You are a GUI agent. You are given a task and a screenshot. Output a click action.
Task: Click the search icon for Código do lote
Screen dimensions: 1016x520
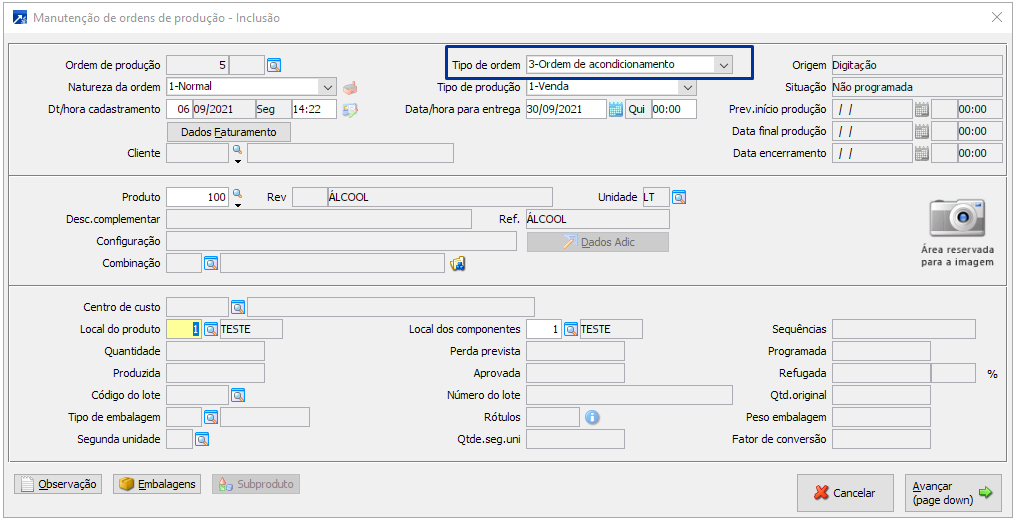tap(238, 395)
